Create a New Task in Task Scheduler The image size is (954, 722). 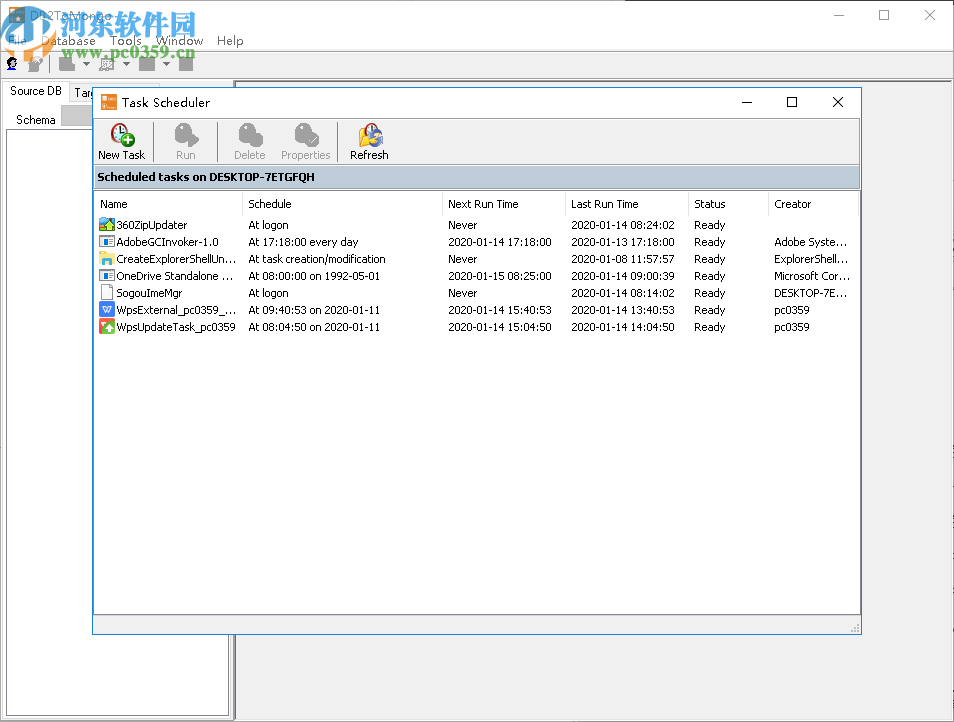pyautogui.click(x=121, y=141)
